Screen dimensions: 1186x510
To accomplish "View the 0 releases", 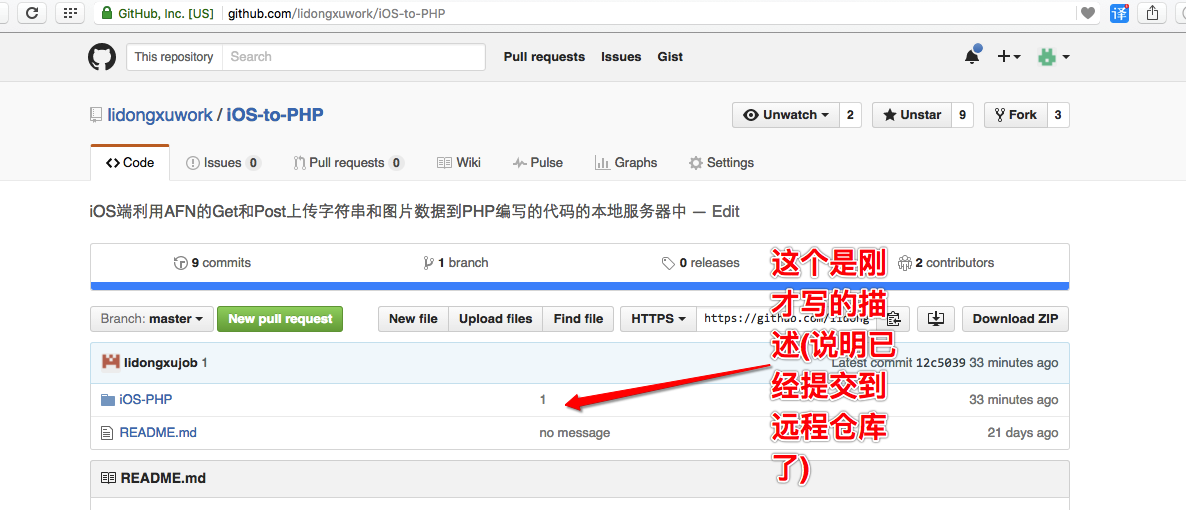I will tap(700, 263).
